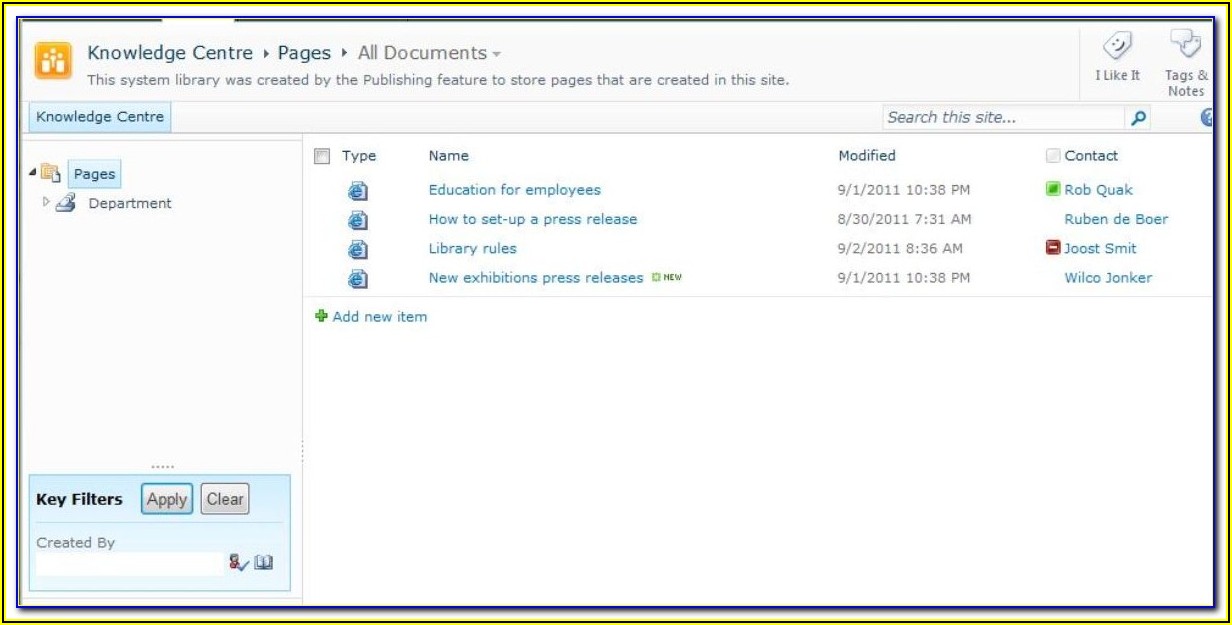Viewport: 1232px width, 625px height.
Task: Click the check names icon under Created By
Action: tap(237, 563)
